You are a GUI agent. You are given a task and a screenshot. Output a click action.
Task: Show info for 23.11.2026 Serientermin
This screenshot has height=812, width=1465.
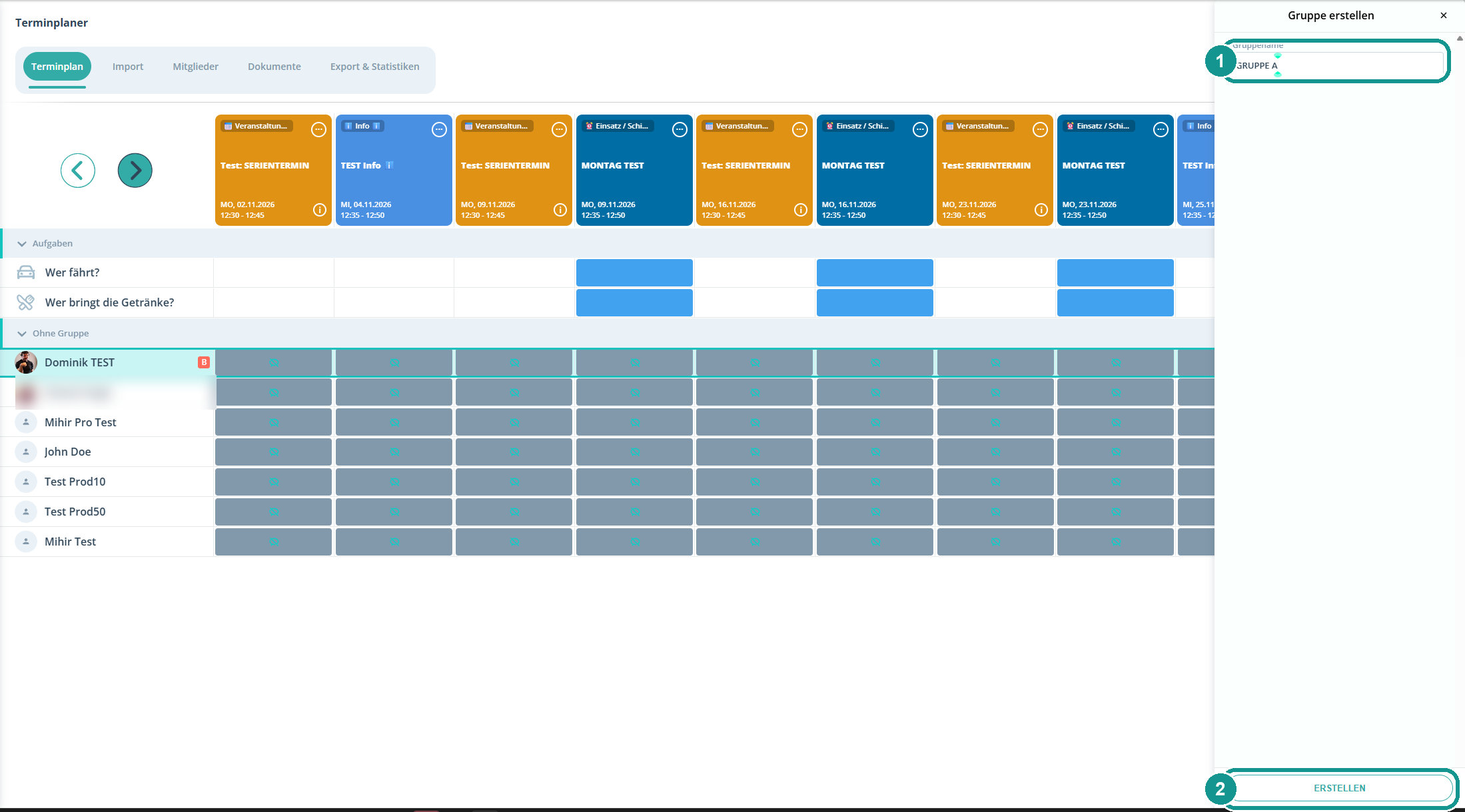(x=1041, y=210)
